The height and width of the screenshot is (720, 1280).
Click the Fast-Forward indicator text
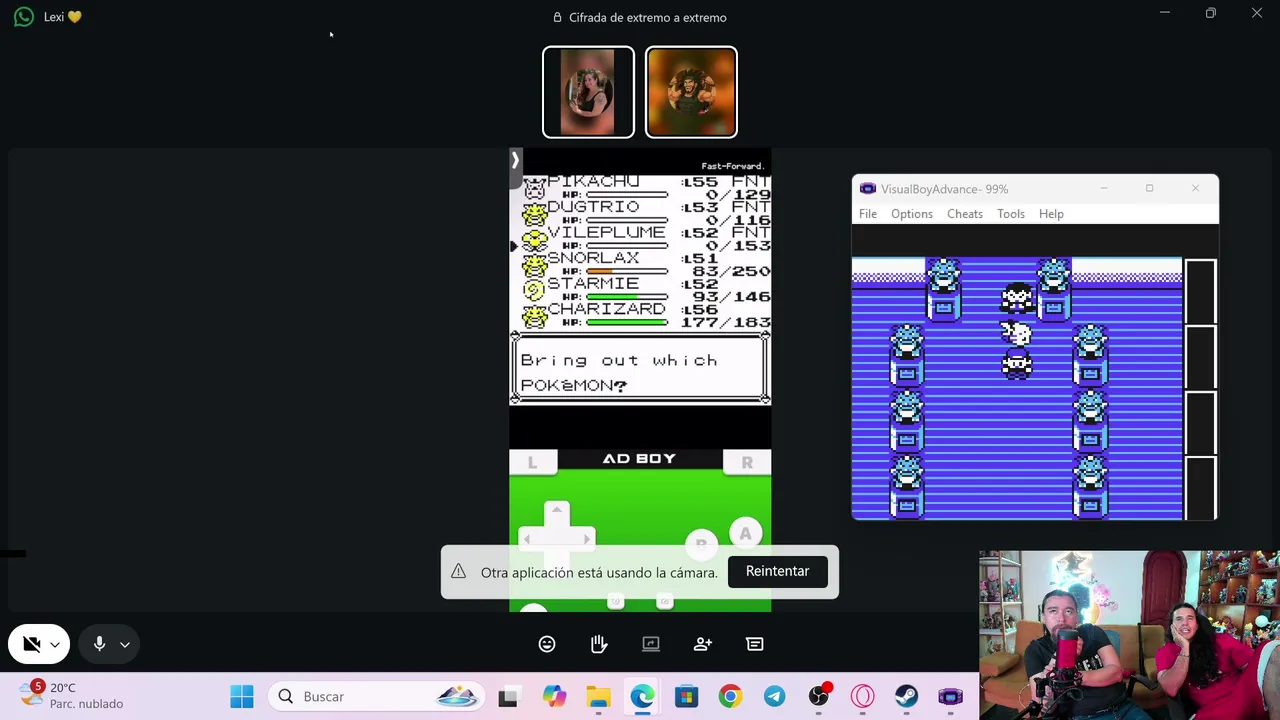[733, 166]
